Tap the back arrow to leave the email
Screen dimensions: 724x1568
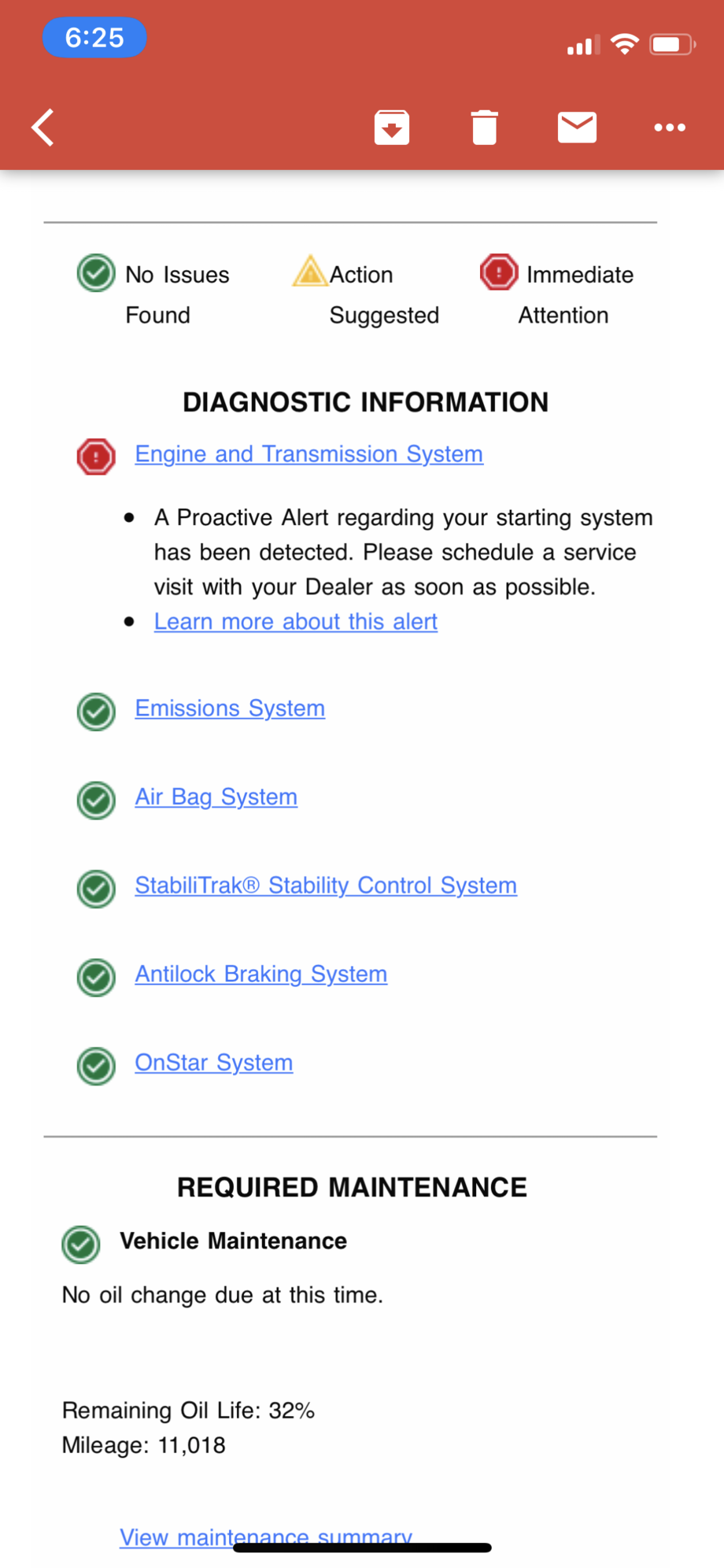pos(42,127)
